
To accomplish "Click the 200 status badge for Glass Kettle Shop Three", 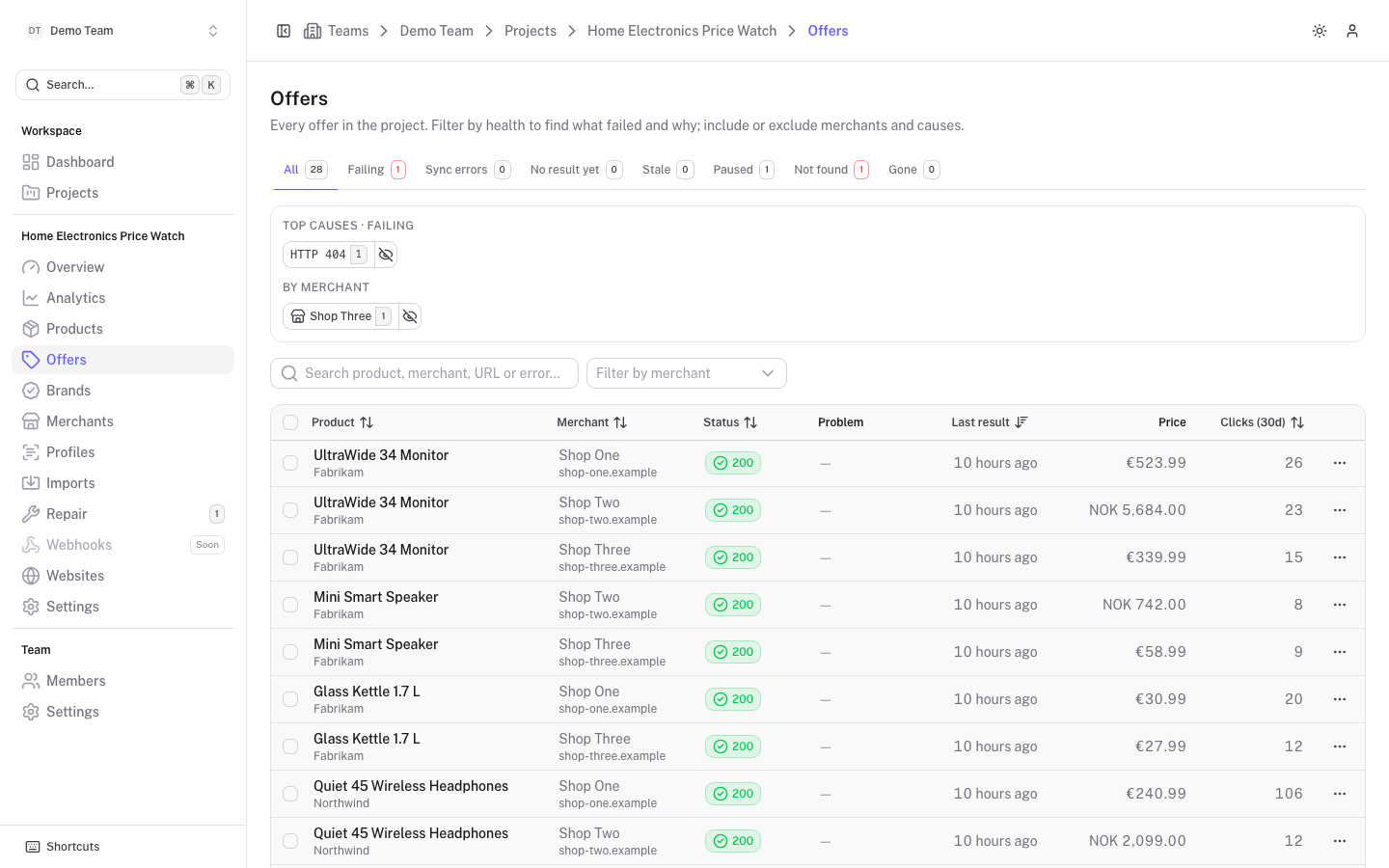I will click(x=733, y=746).
